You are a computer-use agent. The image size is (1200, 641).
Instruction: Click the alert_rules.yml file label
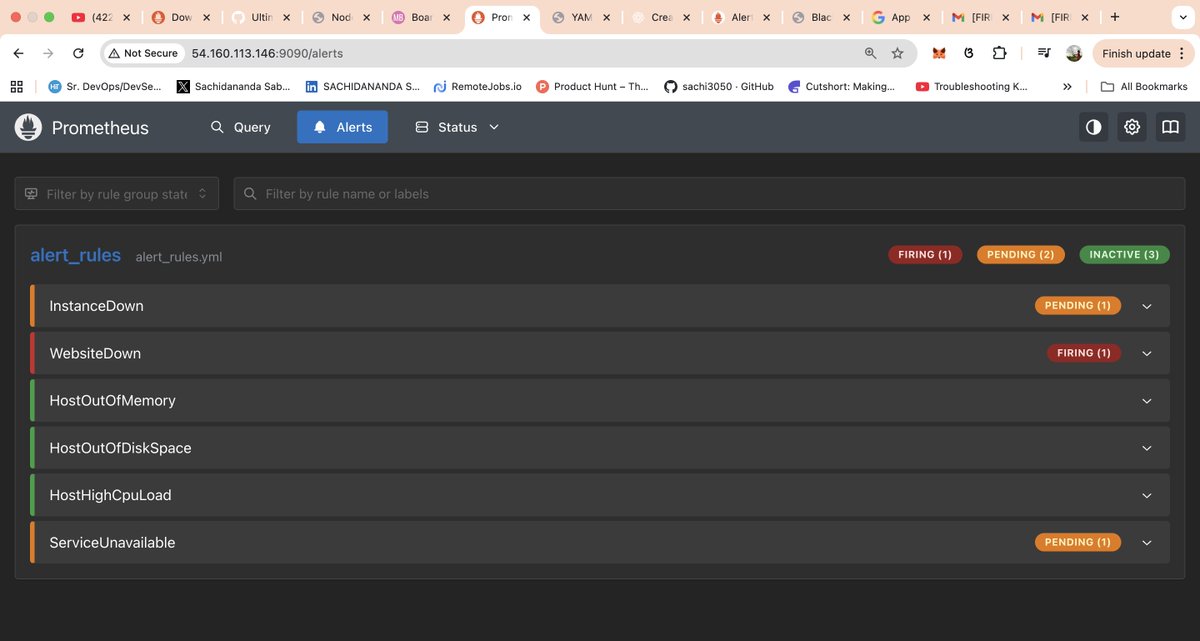click(179, 257)
